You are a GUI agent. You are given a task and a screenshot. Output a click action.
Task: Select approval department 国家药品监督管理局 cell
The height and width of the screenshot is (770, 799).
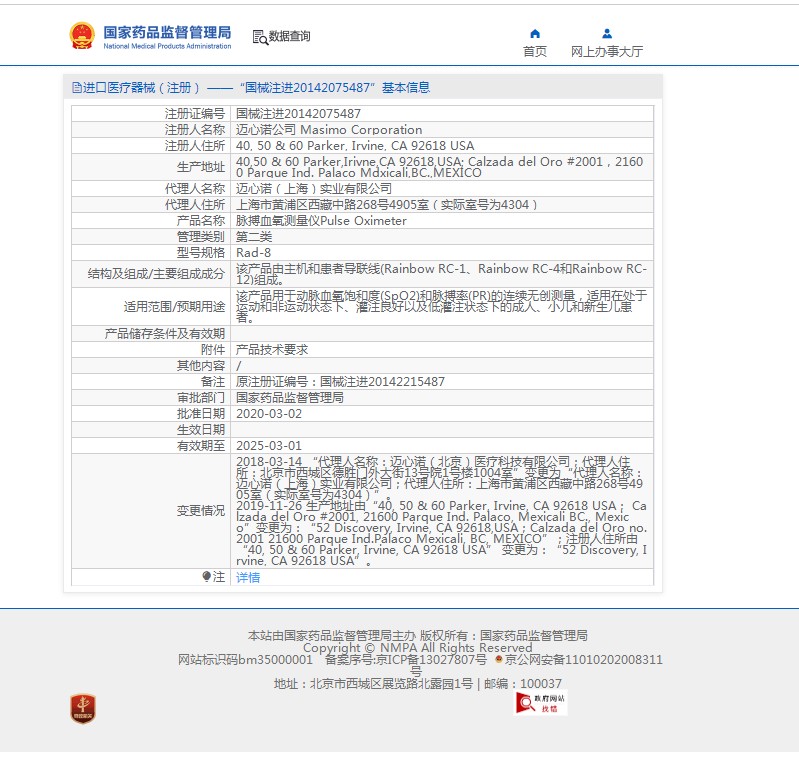tap(289, 397)
